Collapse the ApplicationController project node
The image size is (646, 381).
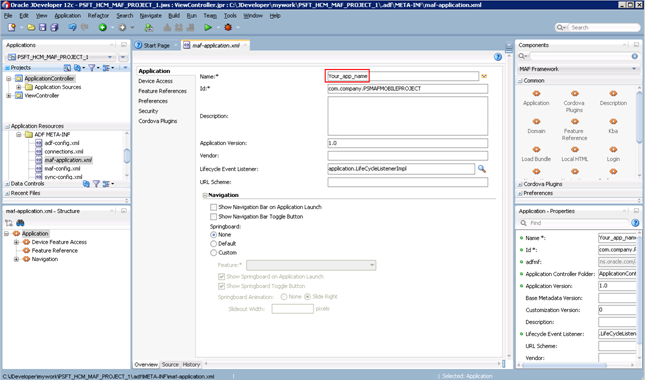coord(8,79)
